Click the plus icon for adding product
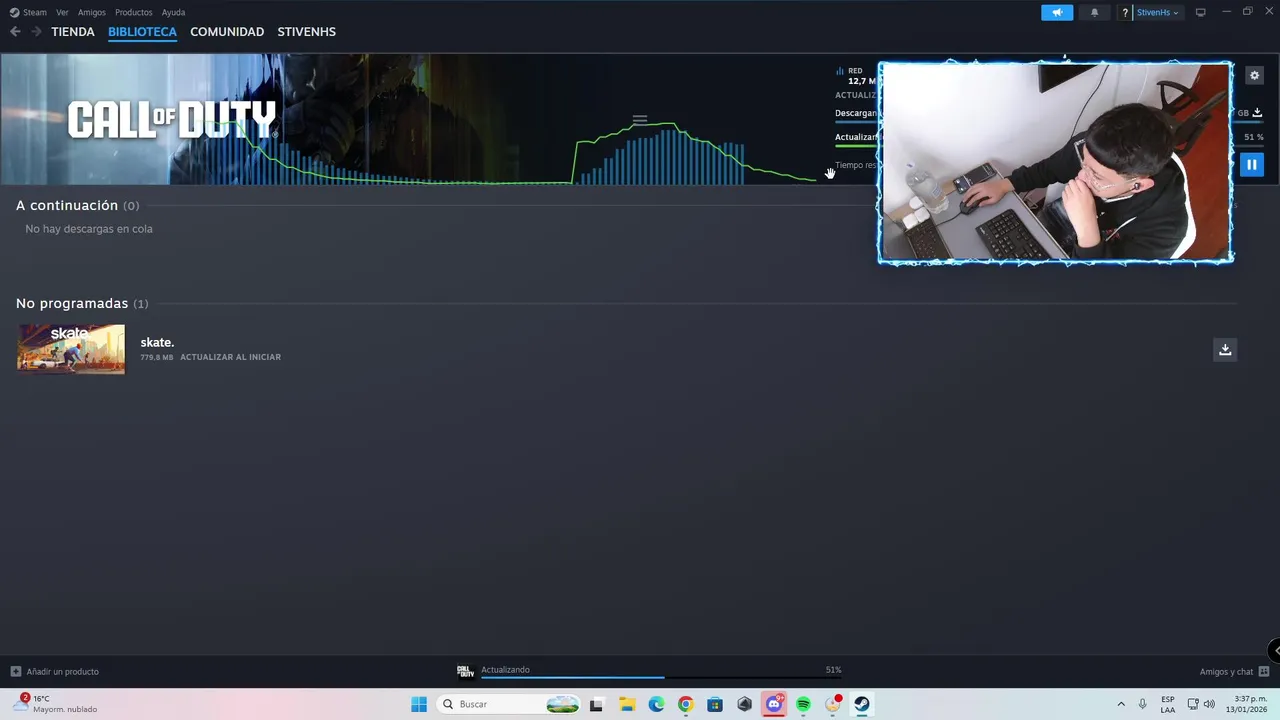 (16, 671)
